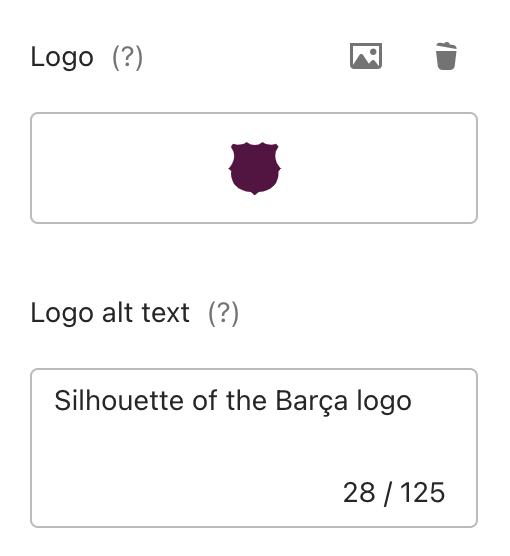Place cursor on the word Barça
510x556 pixels.
click(x=312, y=402)
